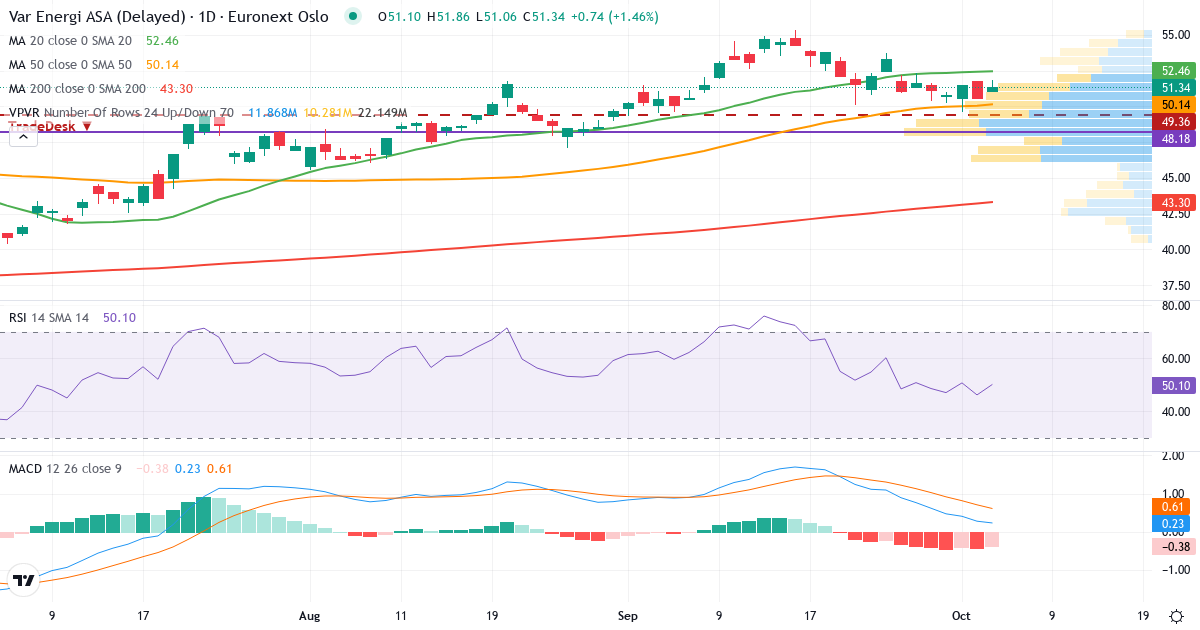Select the VPVR Number Of Rows legend
This screenshot has height=630, width=1200.
tap(121, 113)
